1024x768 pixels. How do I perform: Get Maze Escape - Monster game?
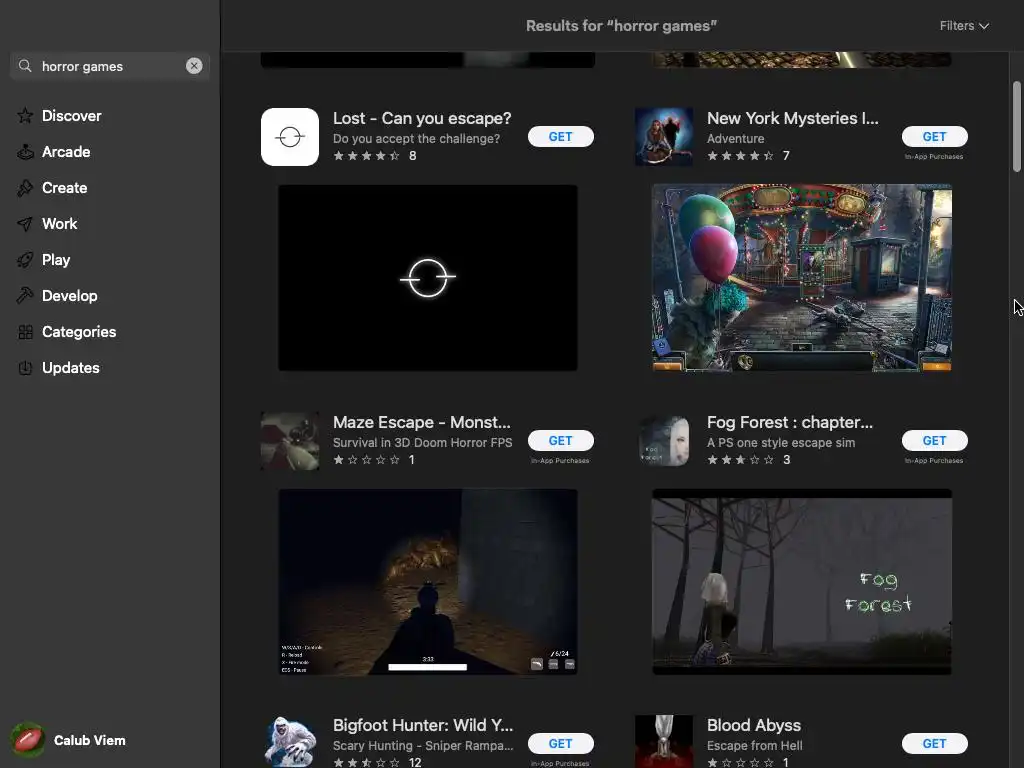tap(561, 441)
